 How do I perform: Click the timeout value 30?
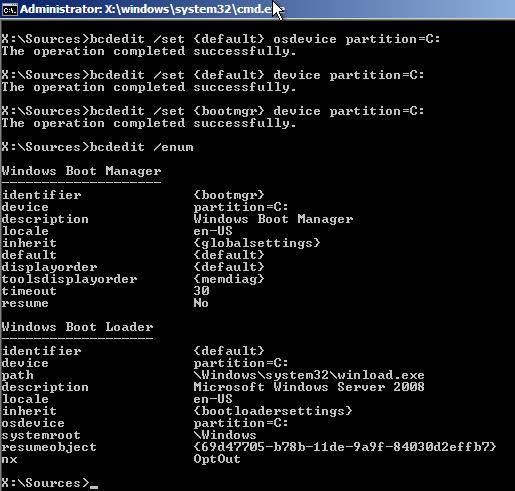pyautogui.click(x=201, y=291)
